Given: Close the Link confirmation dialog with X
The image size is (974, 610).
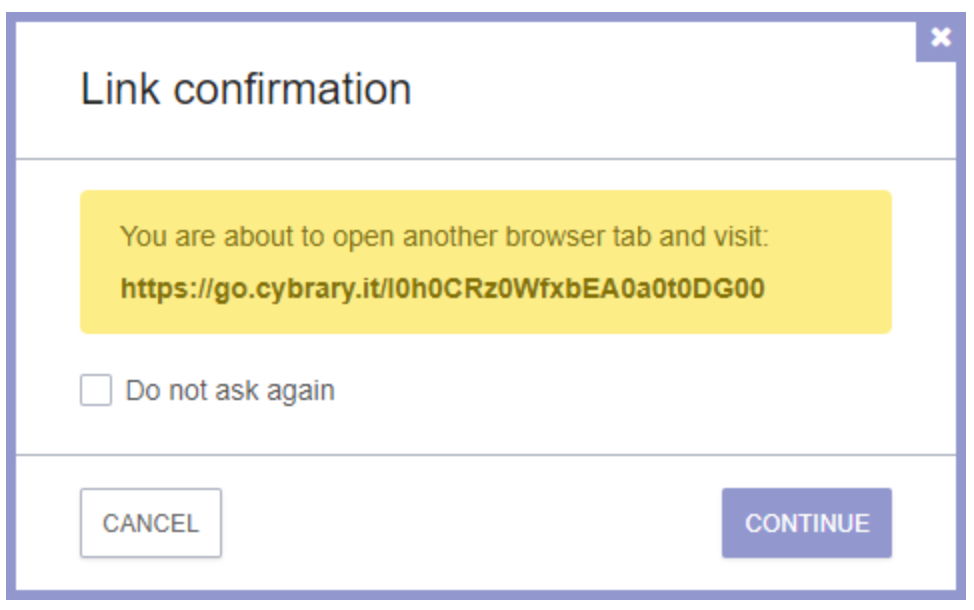Looking at the screenshot, I should (x=940, y=38).
